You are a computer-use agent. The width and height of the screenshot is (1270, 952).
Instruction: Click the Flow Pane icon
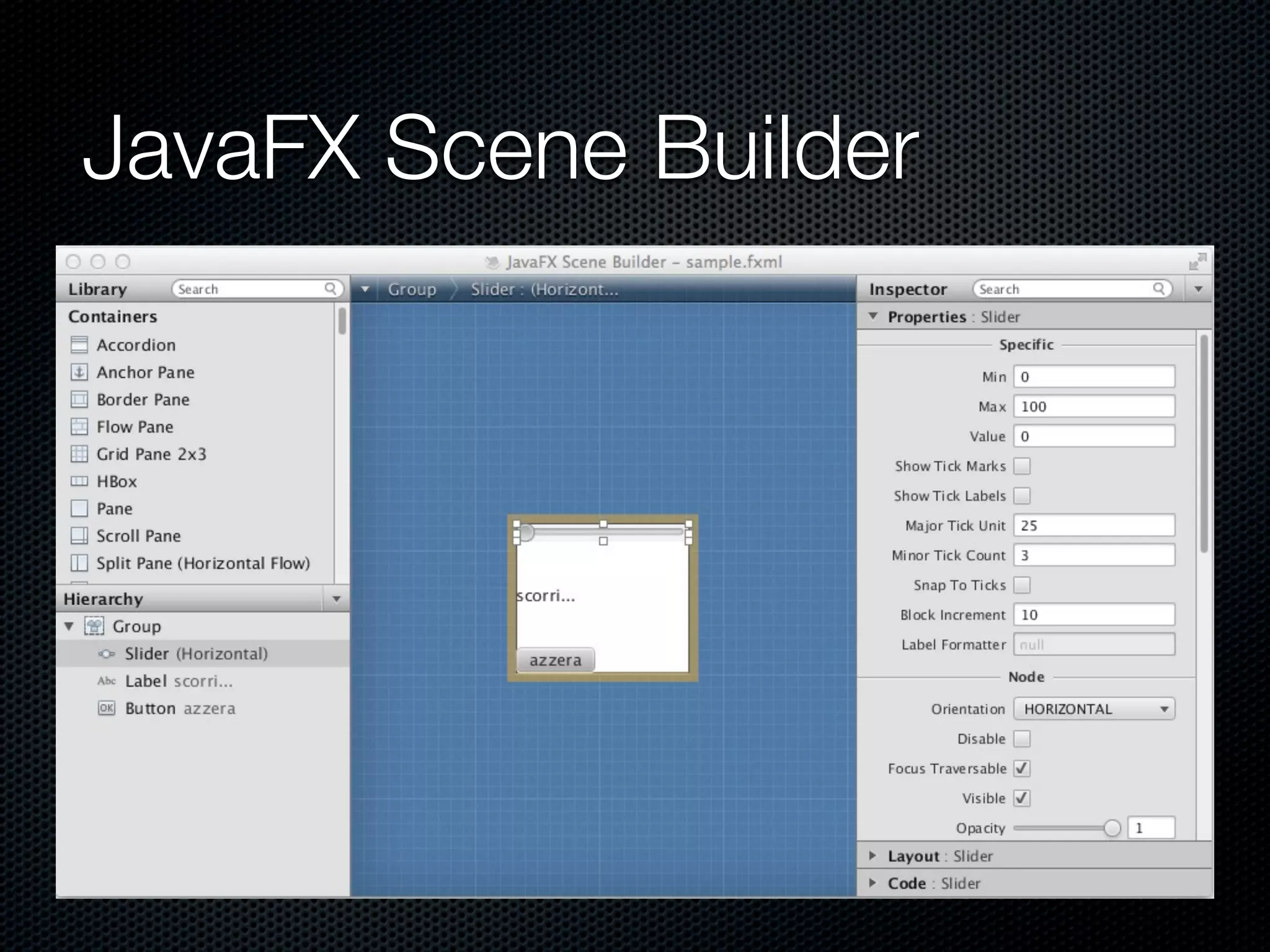pyautogui.click(x=79, y=426)
